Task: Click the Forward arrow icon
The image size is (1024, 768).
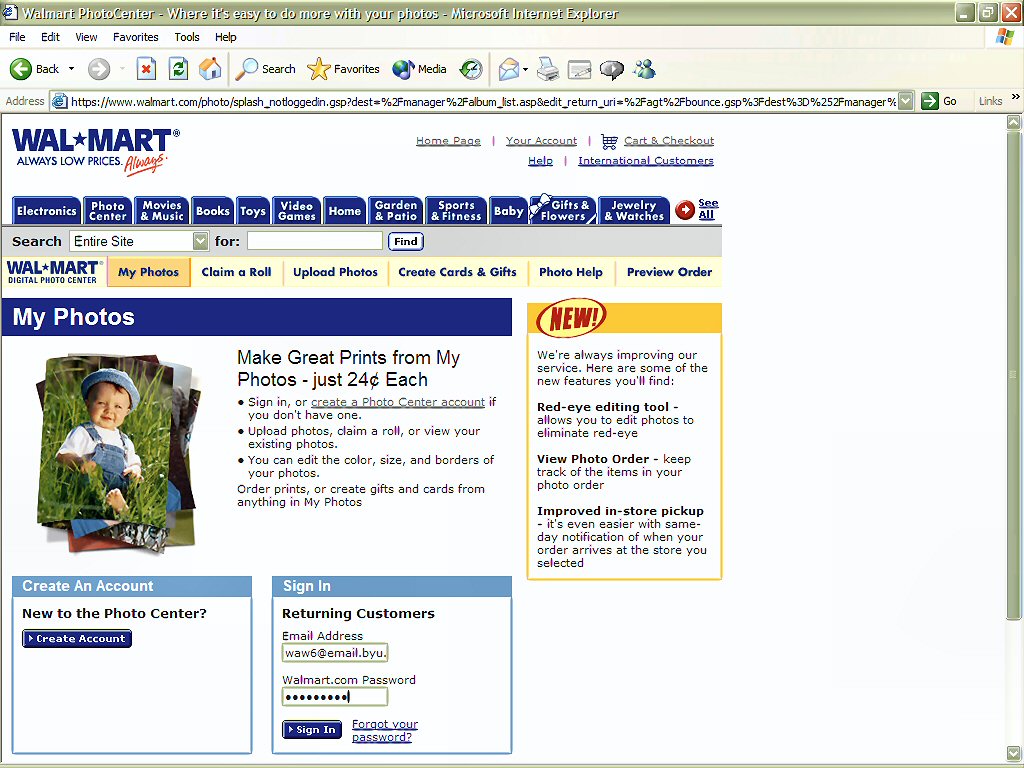Action: tap(99, 69)
